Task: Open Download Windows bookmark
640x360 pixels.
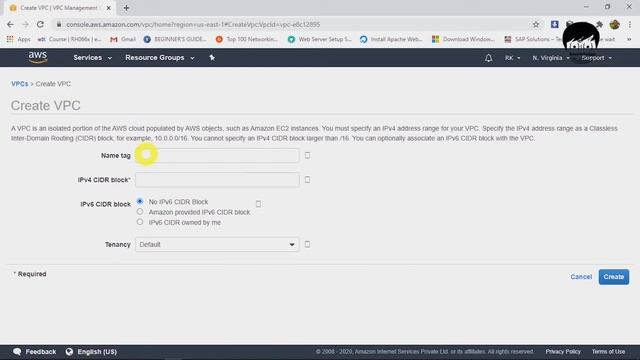Action: coord(464,39)
